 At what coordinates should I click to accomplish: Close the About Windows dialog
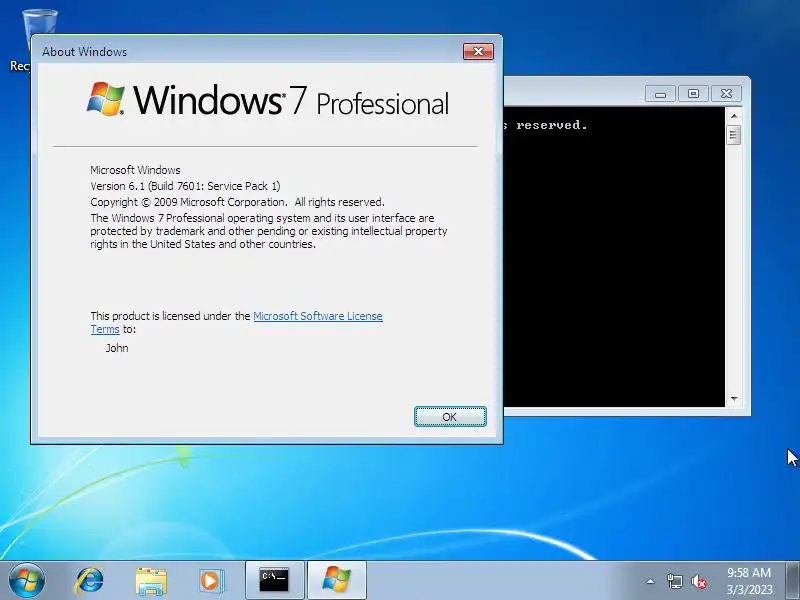pyautogui.click(x=478, y=51)
